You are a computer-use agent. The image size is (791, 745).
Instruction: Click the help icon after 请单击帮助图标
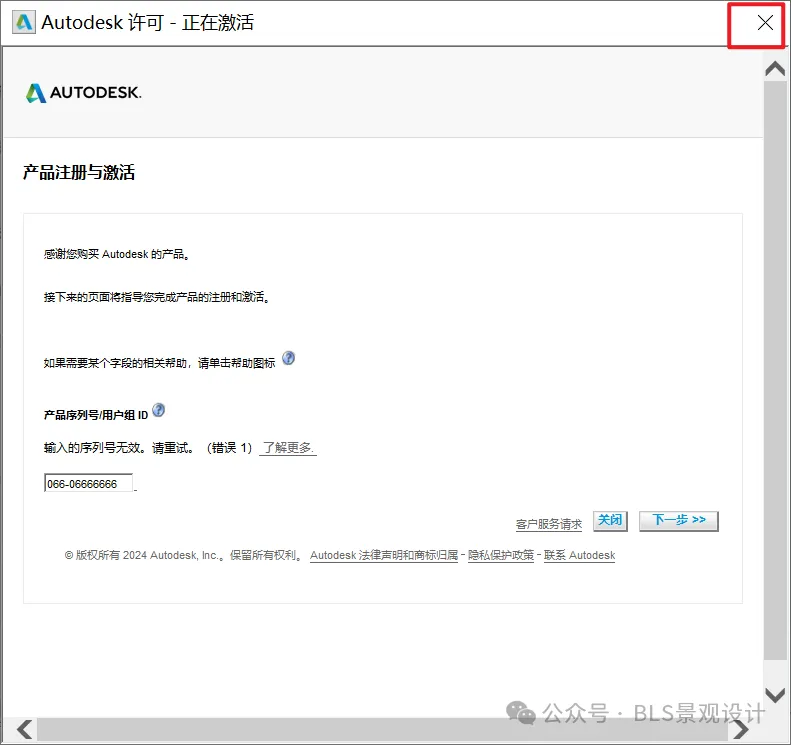tap(288, 358)
